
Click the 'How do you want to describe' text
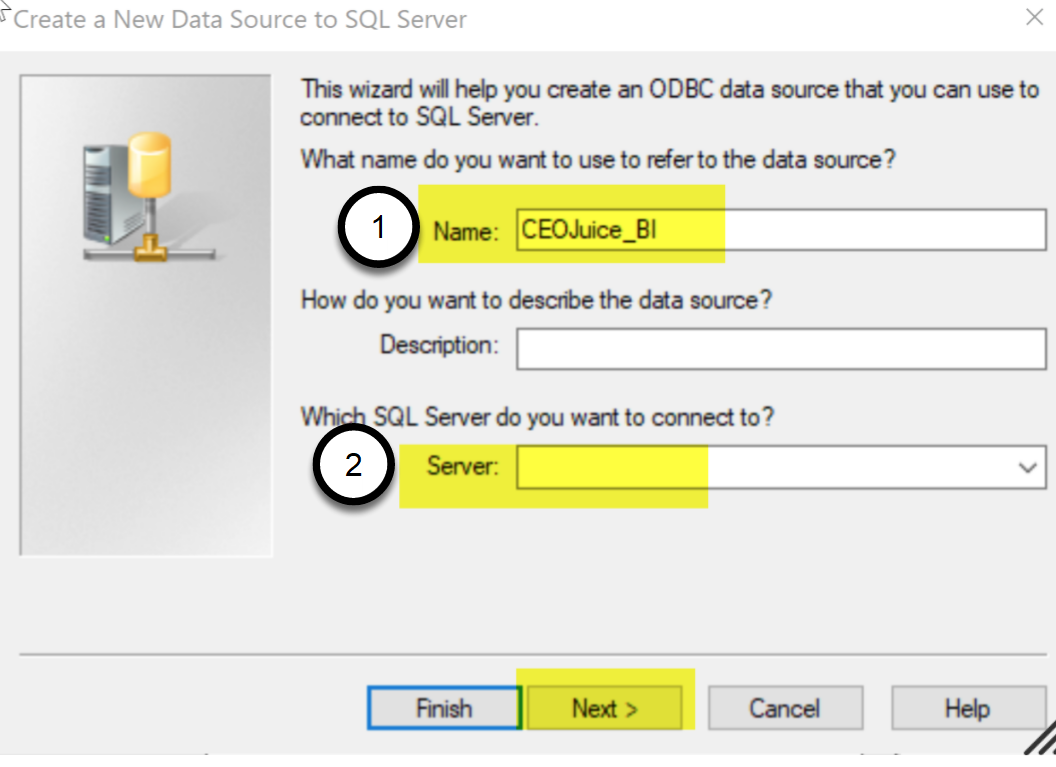click(x=536, y=300)
